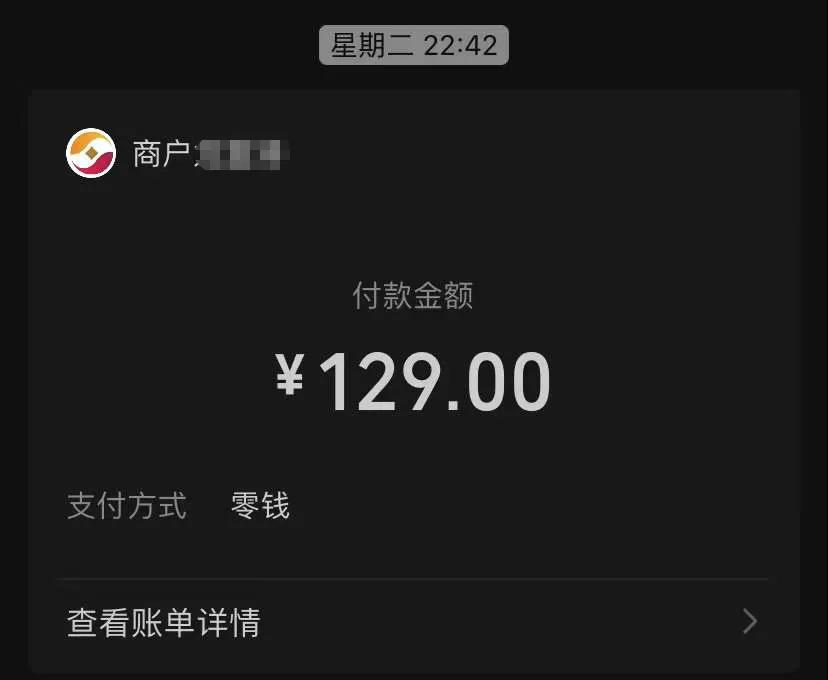Image resolution: width=828 pixels, height=680 pixels.
Task: Click the right chevron beside 查看账单详情
Action: click(750, 621)
